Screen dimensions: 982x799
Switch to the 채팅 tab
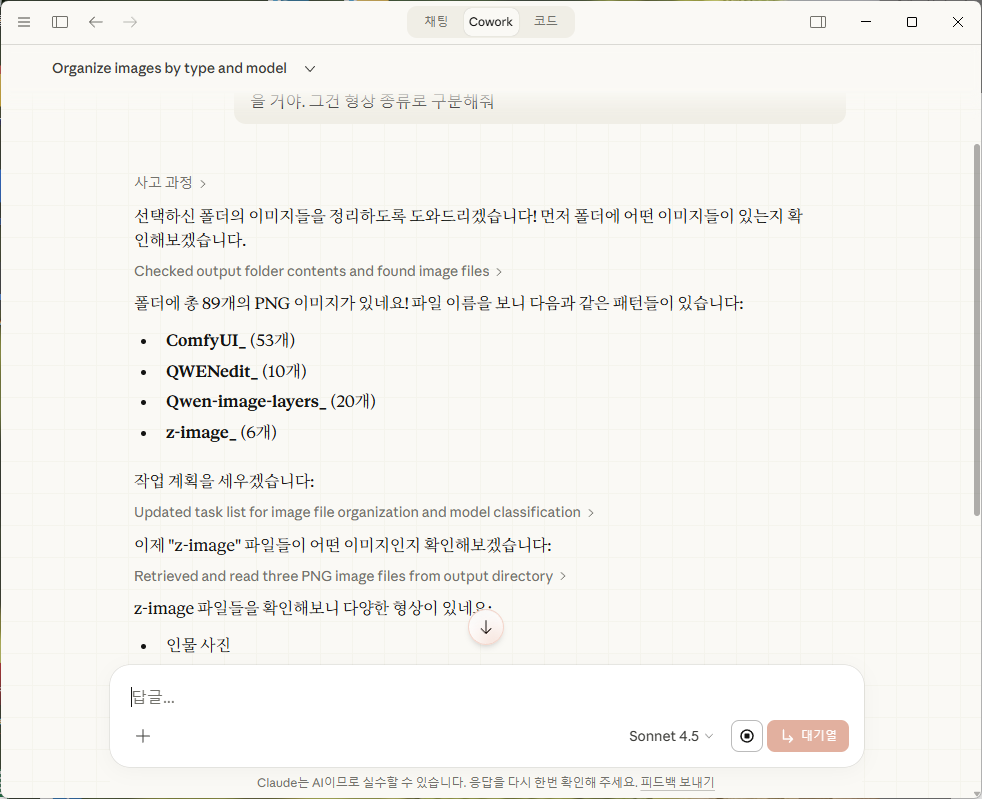(x=436, y=21)
